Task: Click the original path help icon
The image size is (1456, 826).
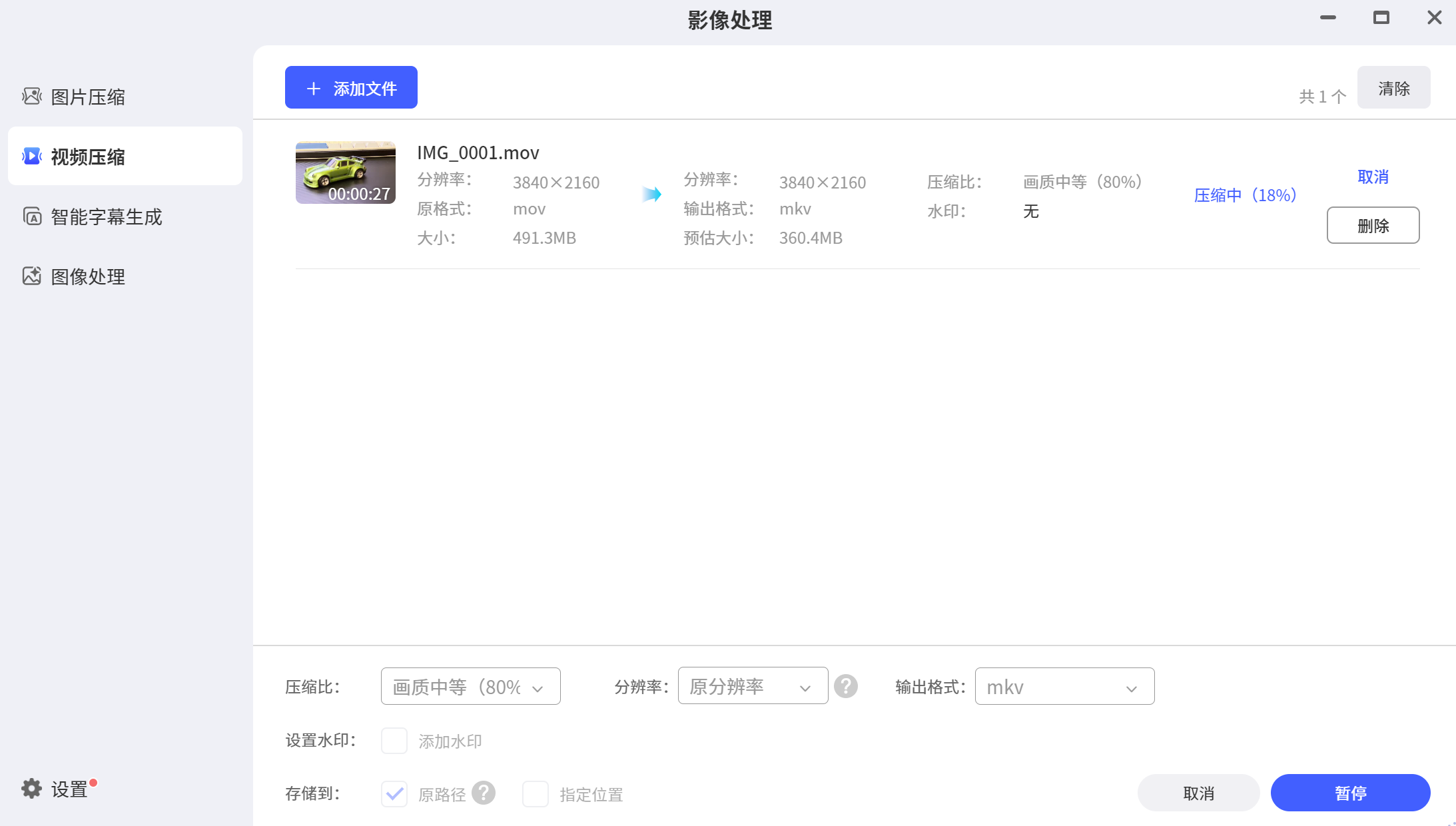Action: [x=484, y=793]
